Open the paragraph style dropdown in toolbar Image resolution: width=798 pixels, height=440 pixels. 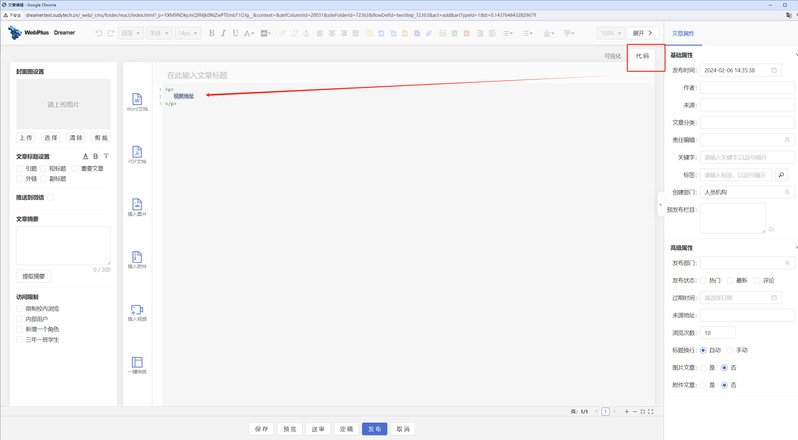point(131,33)
